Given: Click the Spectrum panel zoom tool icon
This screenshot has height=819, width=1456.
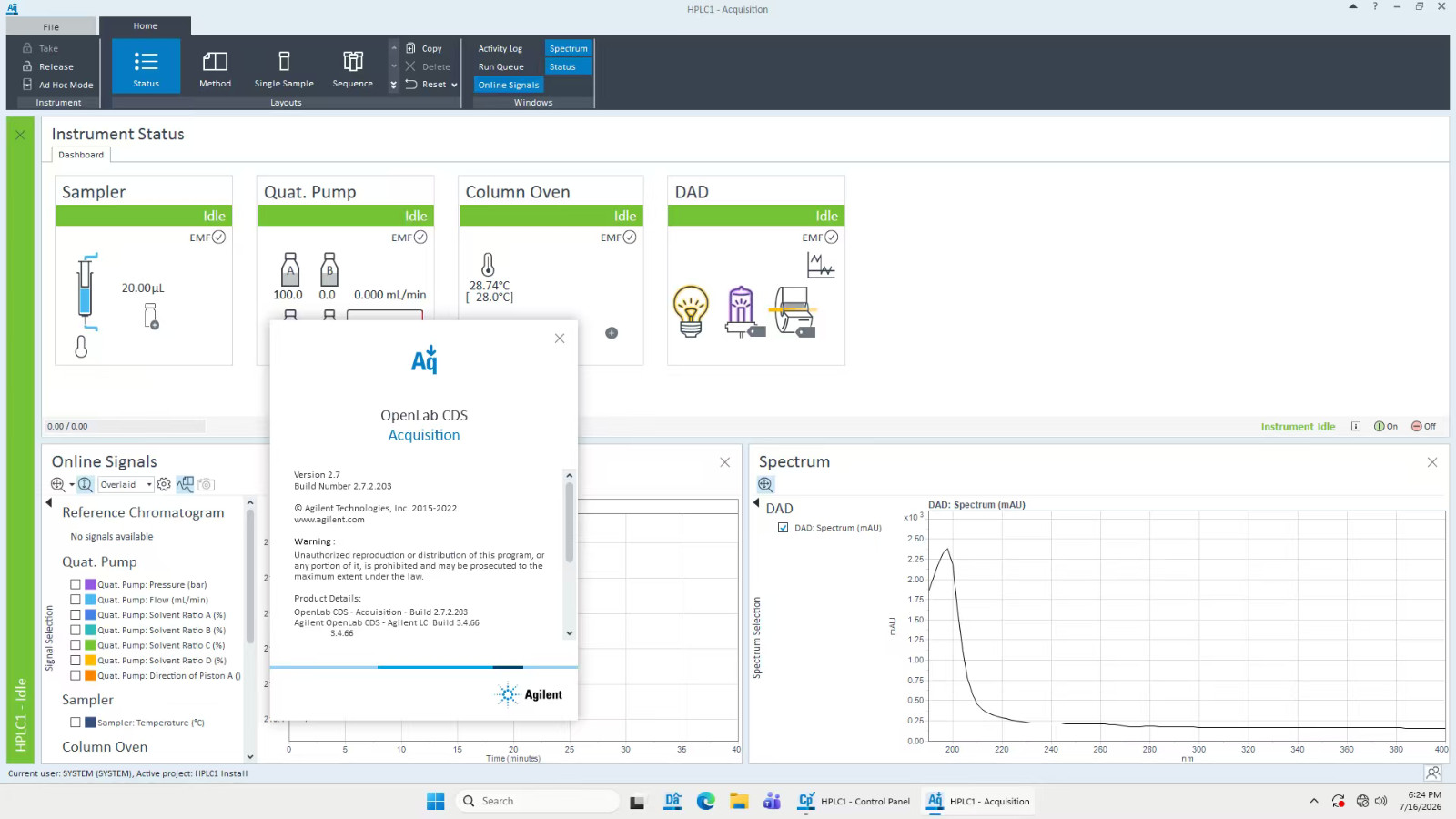Looking at the screenshot, I should [x=765, y=485].
